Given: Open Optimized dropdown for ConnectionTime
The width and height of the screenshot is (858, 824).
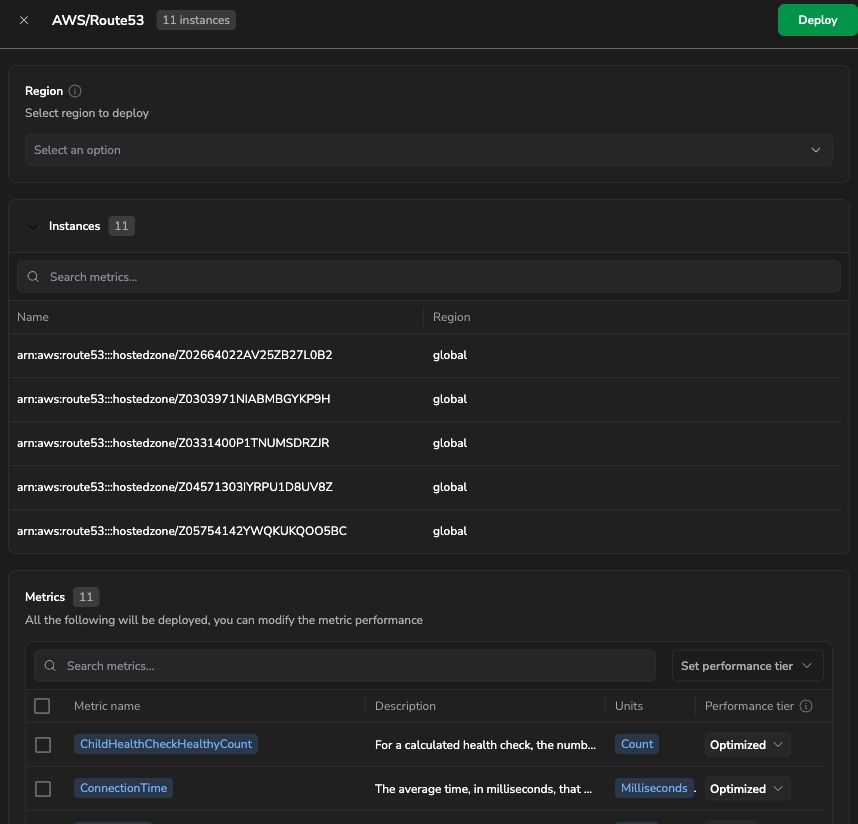Looking at the screenshot, I should pos(747,788).
